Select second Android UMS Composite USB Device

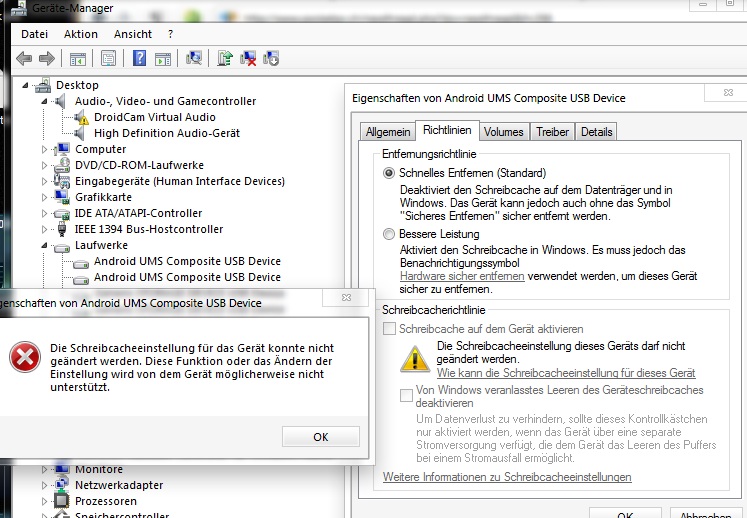coord(187,277)
